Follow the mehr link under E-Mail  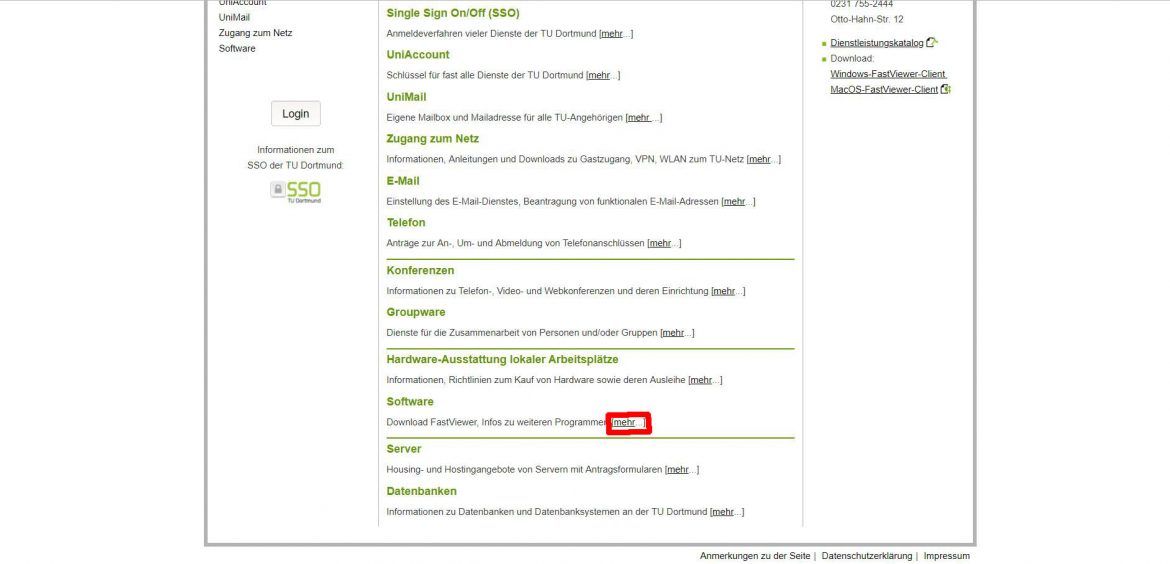(734, 201)
